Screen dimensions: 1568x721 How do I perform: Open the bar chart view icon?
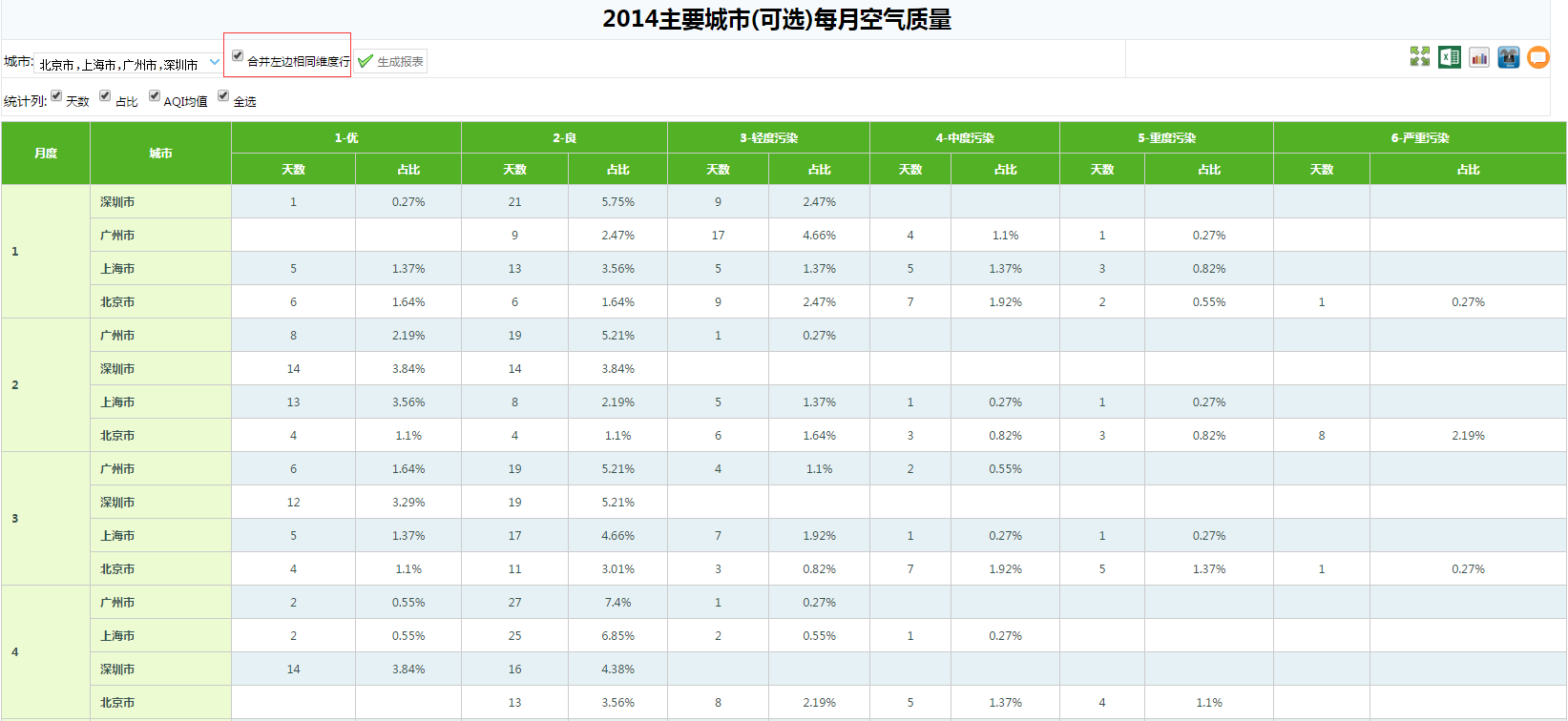coord(1479,57)
